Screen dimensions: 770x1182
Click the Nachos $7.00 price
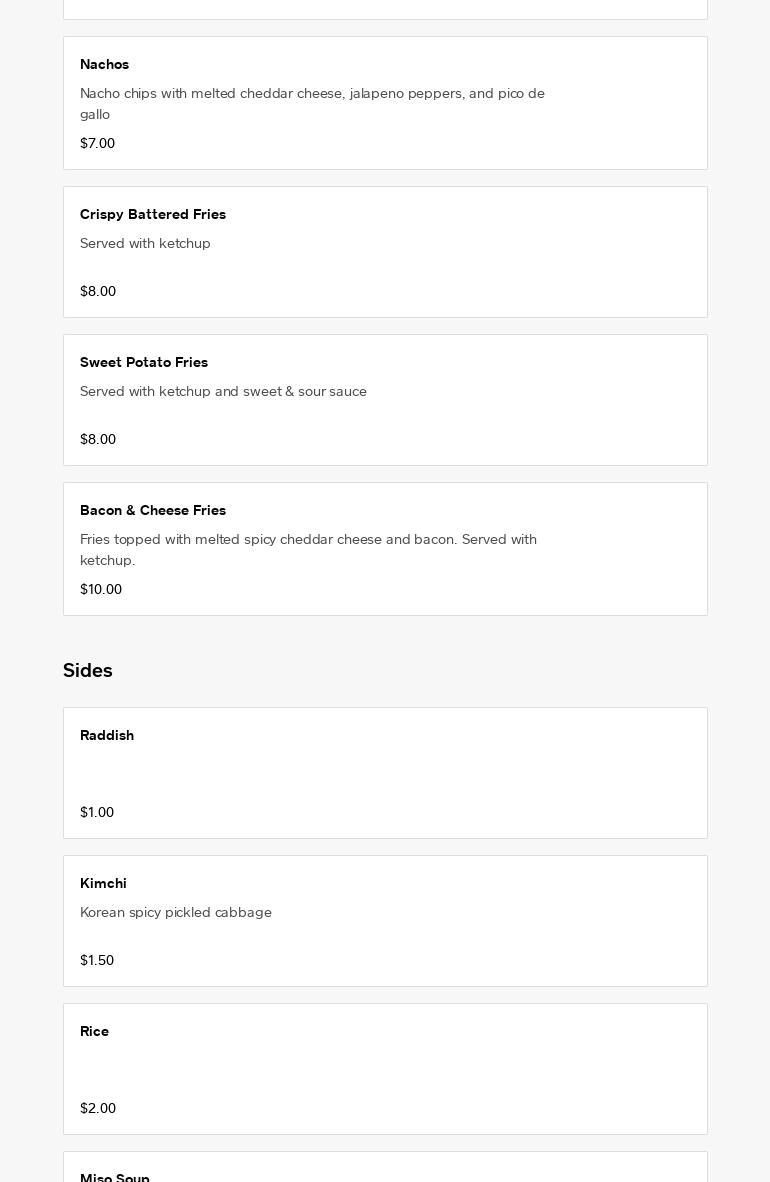pyautogui.click(x=98, y=143)
